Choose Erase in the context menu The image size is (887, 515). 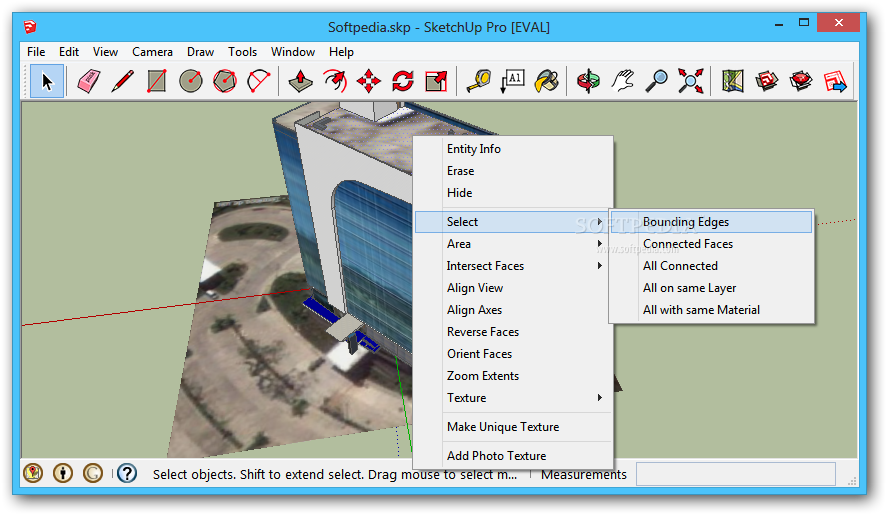(514, 171)
